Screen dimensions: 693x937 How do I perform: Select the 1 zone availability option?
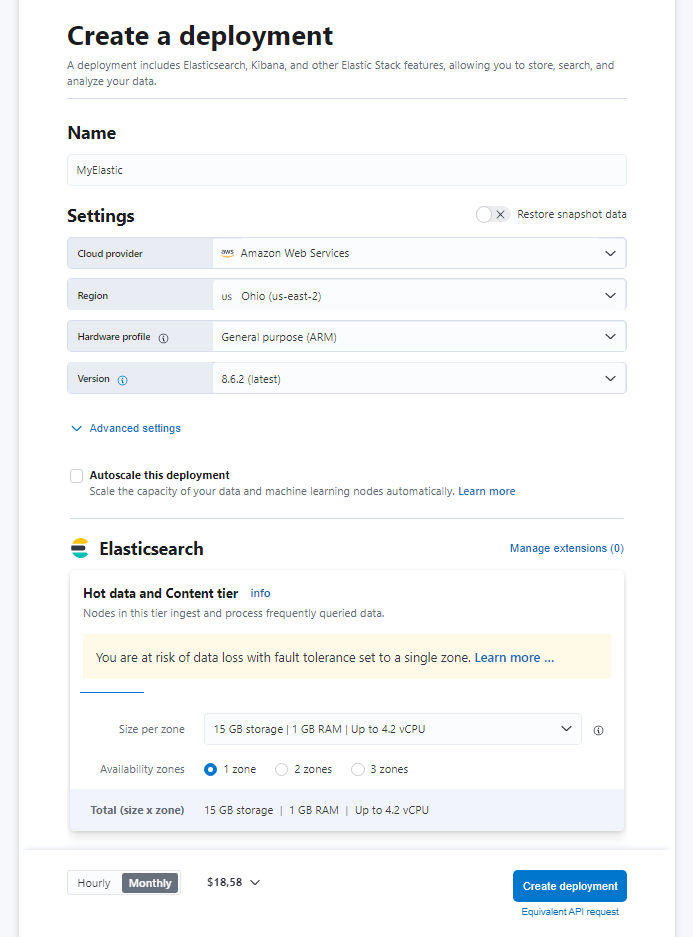[210, 769]
